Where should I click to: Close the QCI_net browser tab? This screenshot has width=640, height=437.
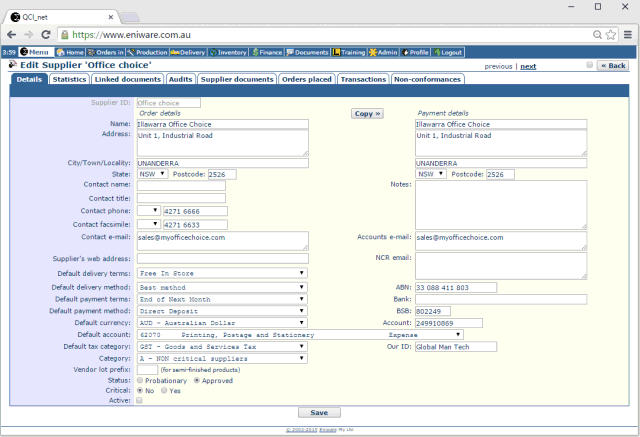[111, 17]
